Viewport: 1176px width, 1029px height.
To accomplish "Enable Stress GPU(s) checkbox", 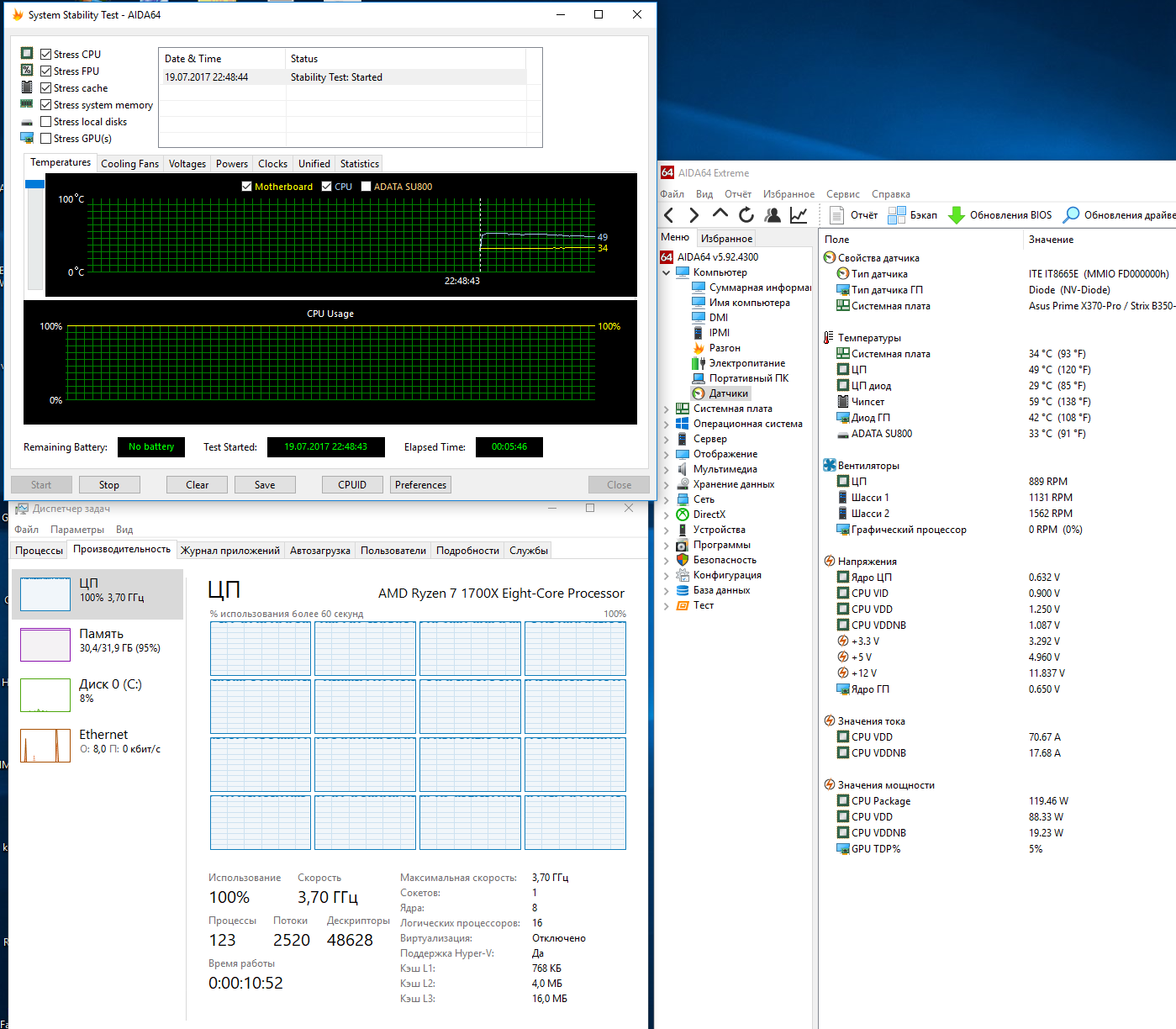I will point(46,139).
